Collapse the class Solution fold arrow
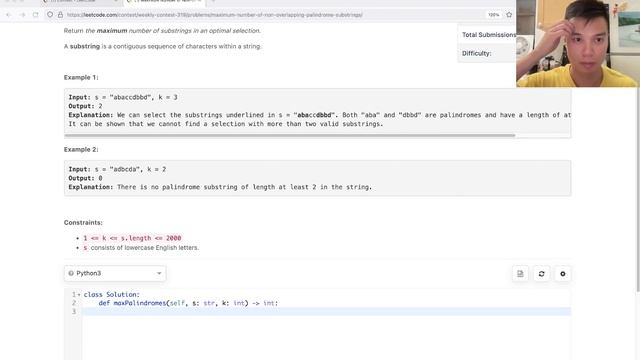 pyautogui.click(x=79, y=295)
